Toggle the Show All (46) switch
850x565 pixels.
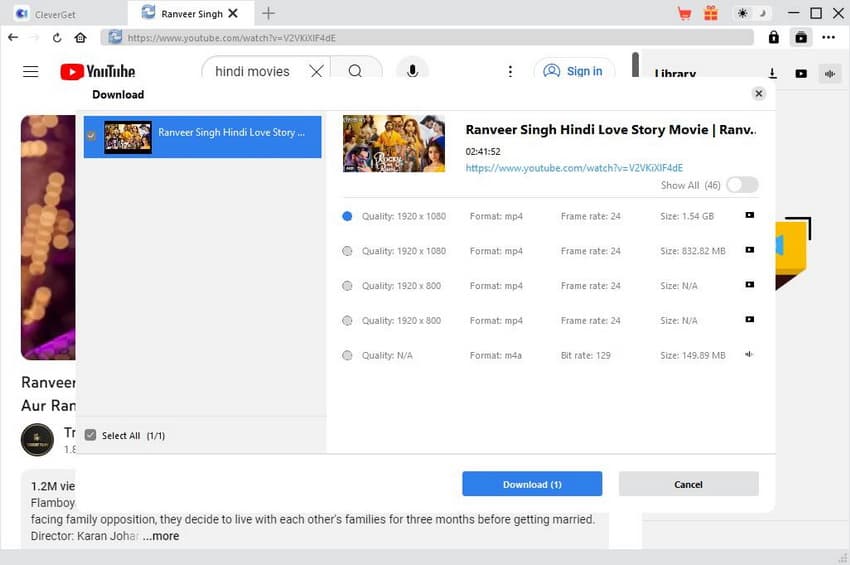pyautogui.click(x=742, y=185)
